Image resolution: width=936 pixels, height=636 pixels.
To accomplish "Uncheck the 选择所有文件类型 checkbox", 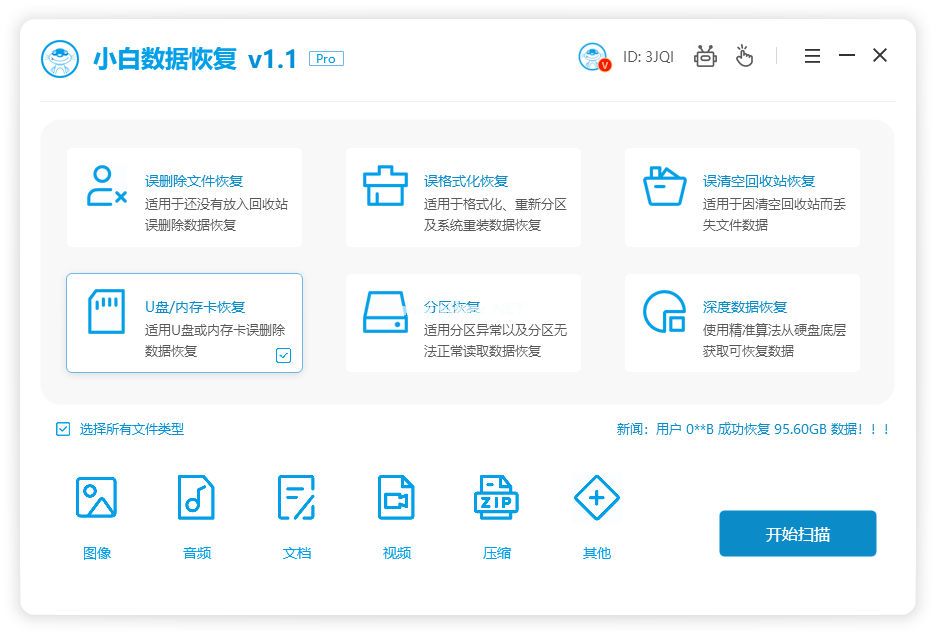I will [62, 429].
